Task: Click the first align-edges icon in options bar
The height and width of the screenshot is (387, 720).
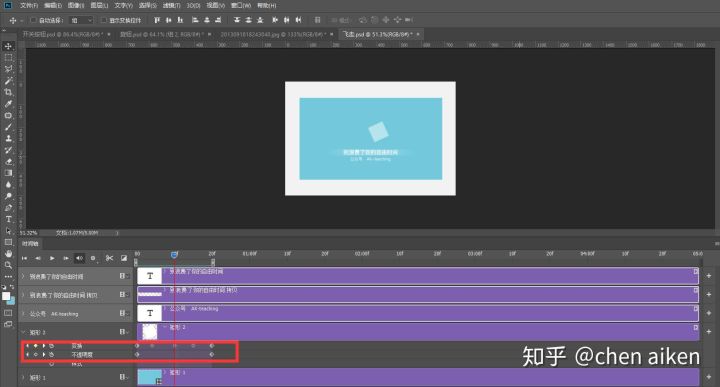Action: [x=157, y=20]
